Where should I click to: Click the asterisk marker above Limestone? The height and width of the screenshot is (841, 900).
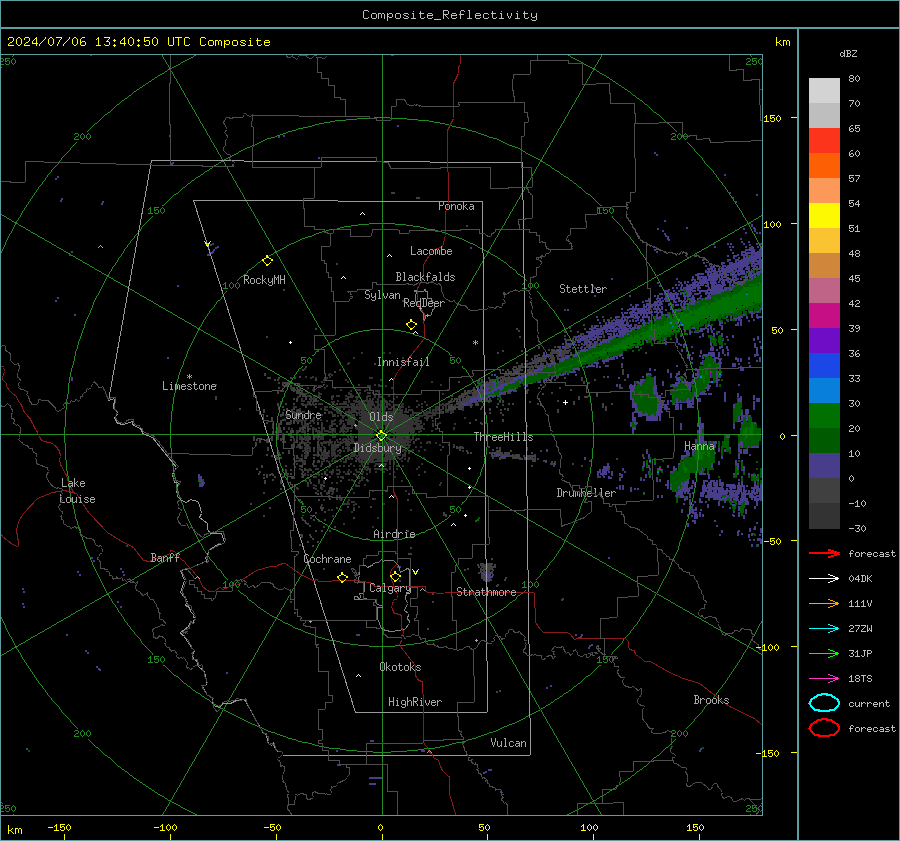tap(189, 377)
